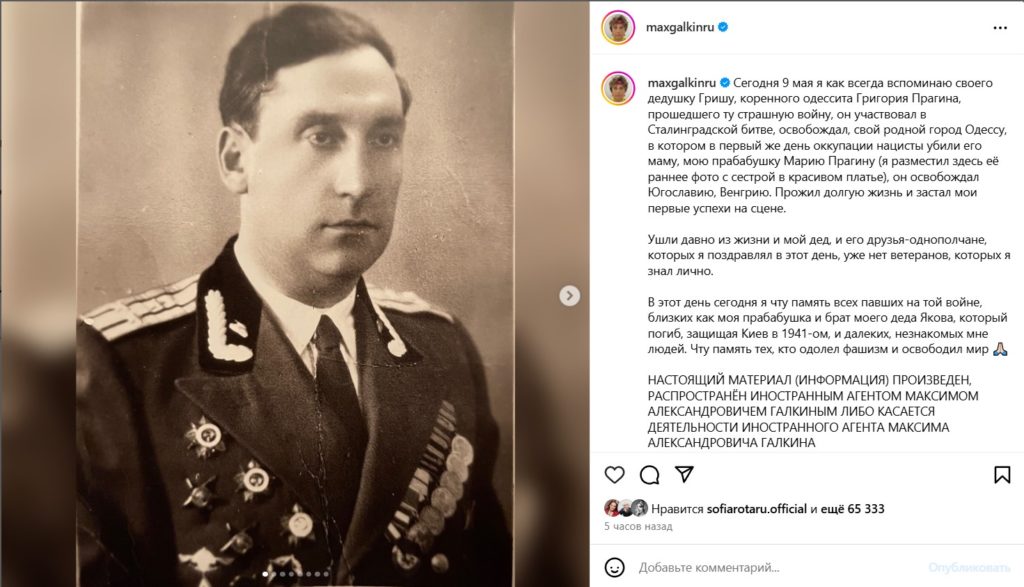Open maxgalkinru username in header
This screenshot has width=1024, height=587.
(680, 27)
